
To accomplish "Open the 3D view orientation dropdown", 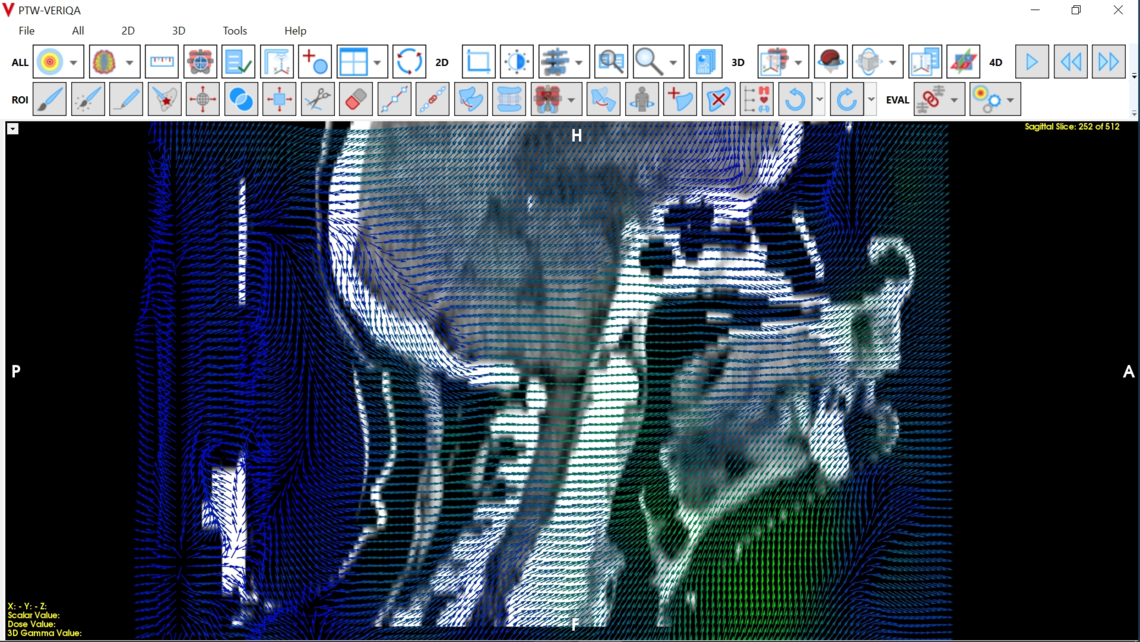I will click(893, 61).
